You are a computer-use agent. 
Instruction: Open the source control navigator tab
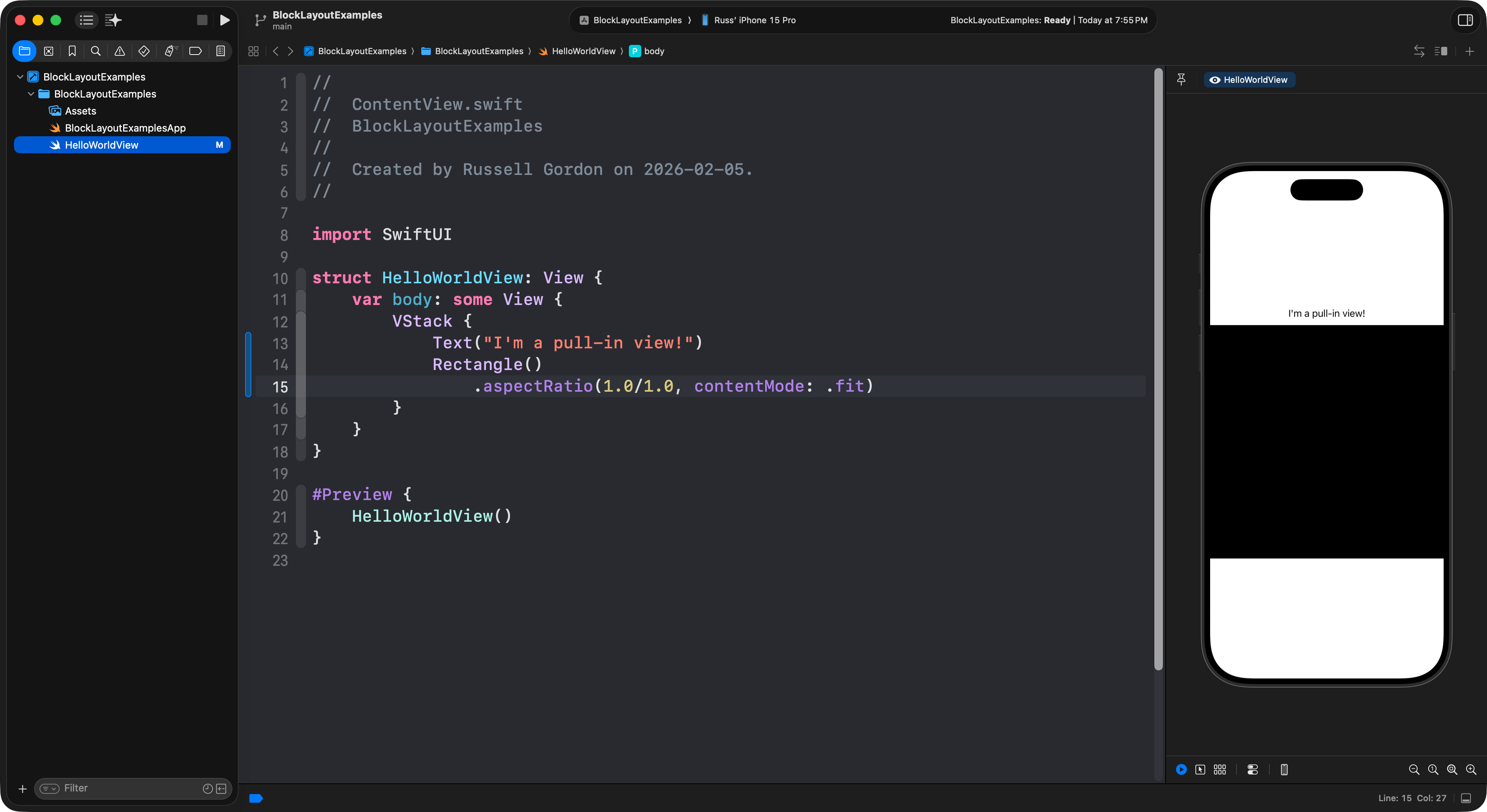click(48, 51)
